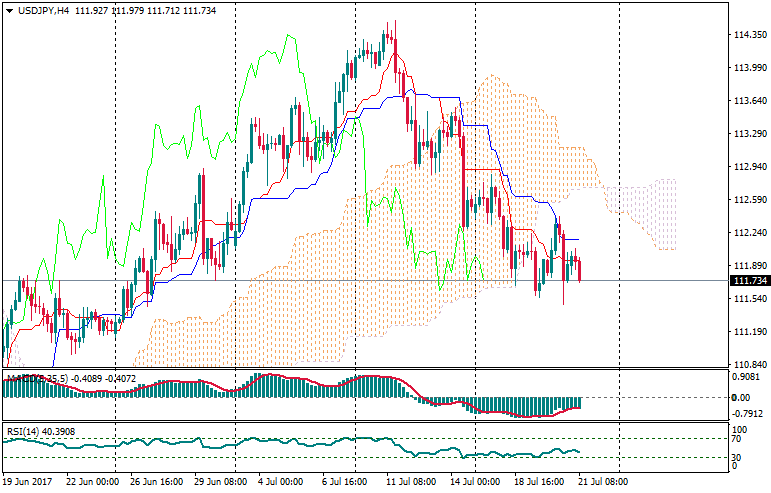Select the RSI(14) indicator label

[24, 432]
